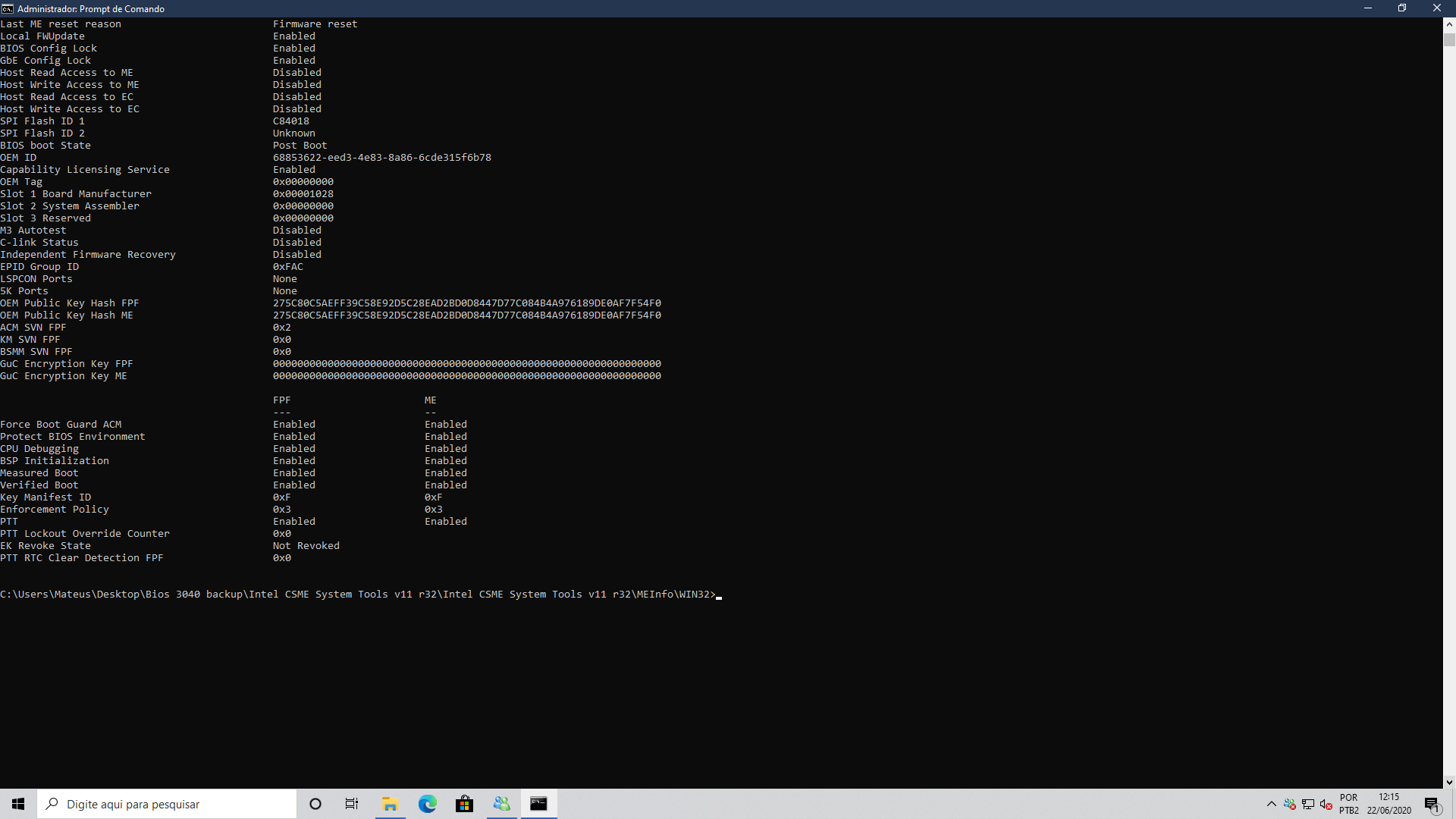Click the 'PTT Lockout Override Counter' label

click(x=85, y=534)
